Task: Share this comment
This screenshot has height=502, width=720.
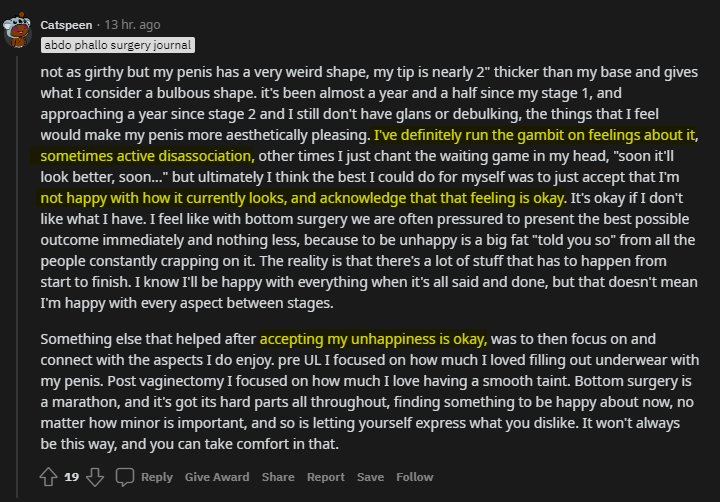Action: click(x=278, y=477)
